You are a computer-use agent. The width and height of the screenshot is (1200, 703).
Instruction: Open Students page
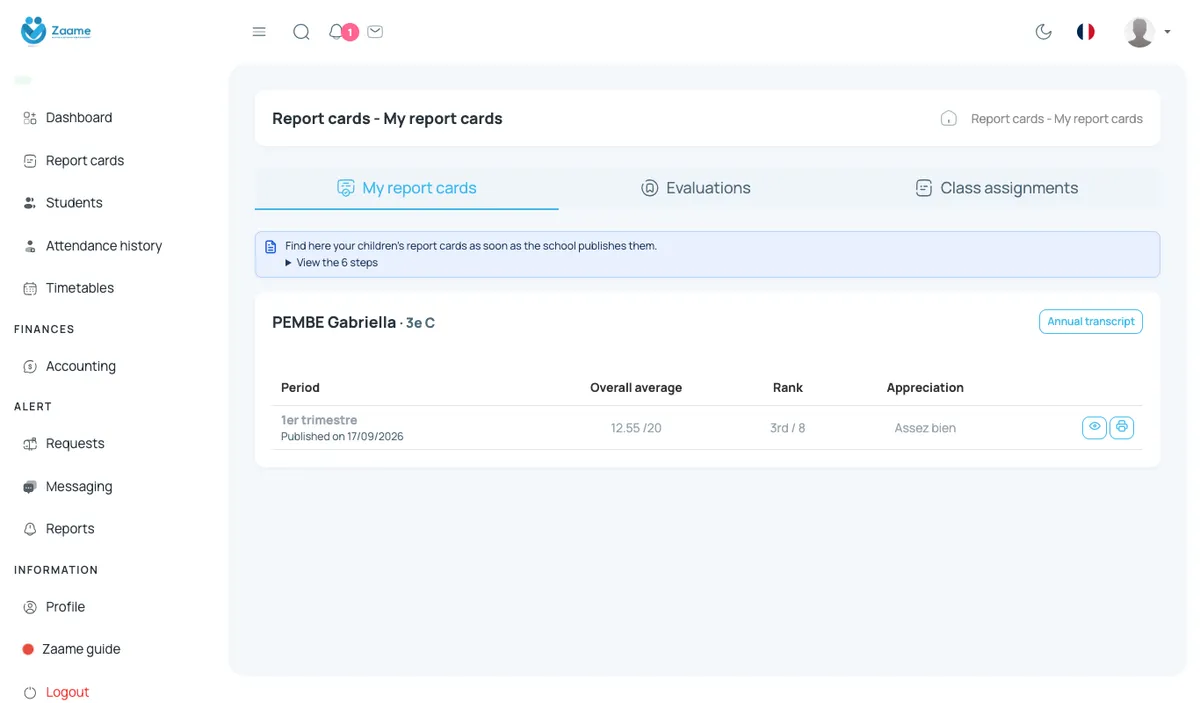[74, 203]
